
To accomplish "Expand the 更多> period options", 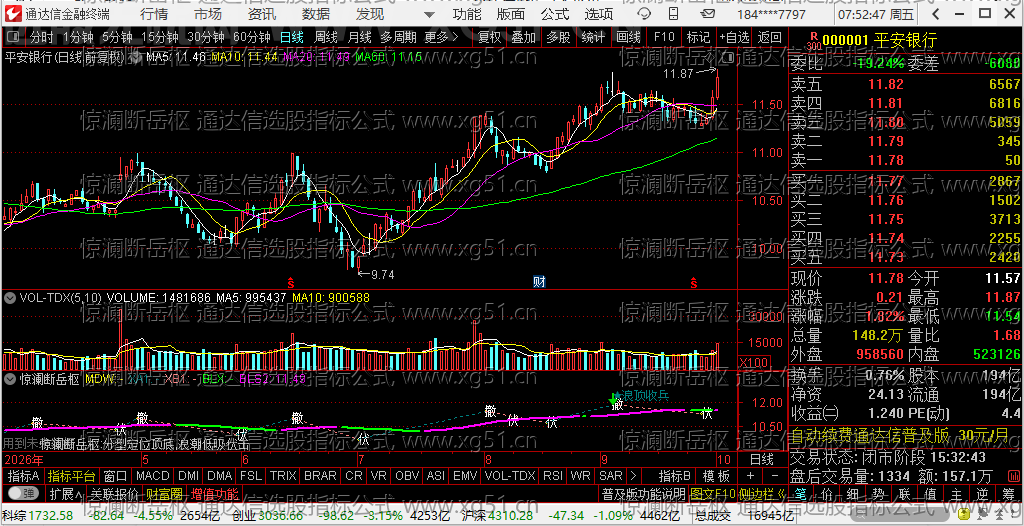I will tap(442, 37).
